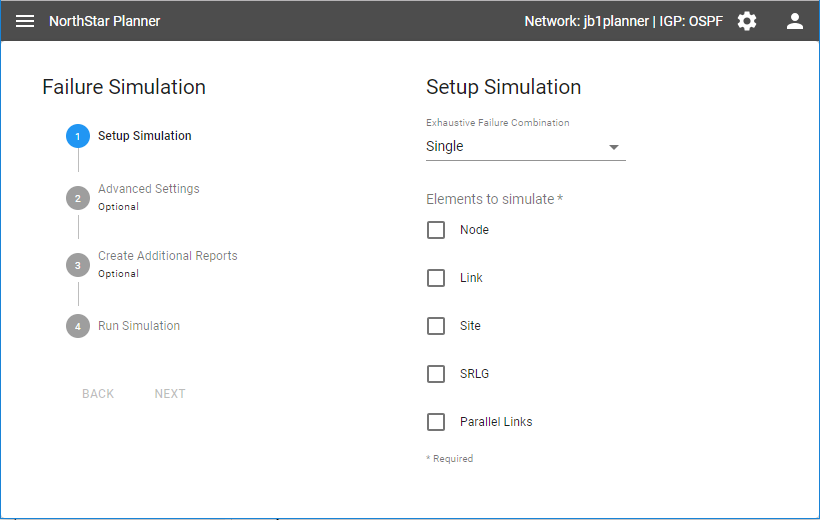Select step 2 circle icon
This screenshot has width=820, height=520.
(78, 197)
